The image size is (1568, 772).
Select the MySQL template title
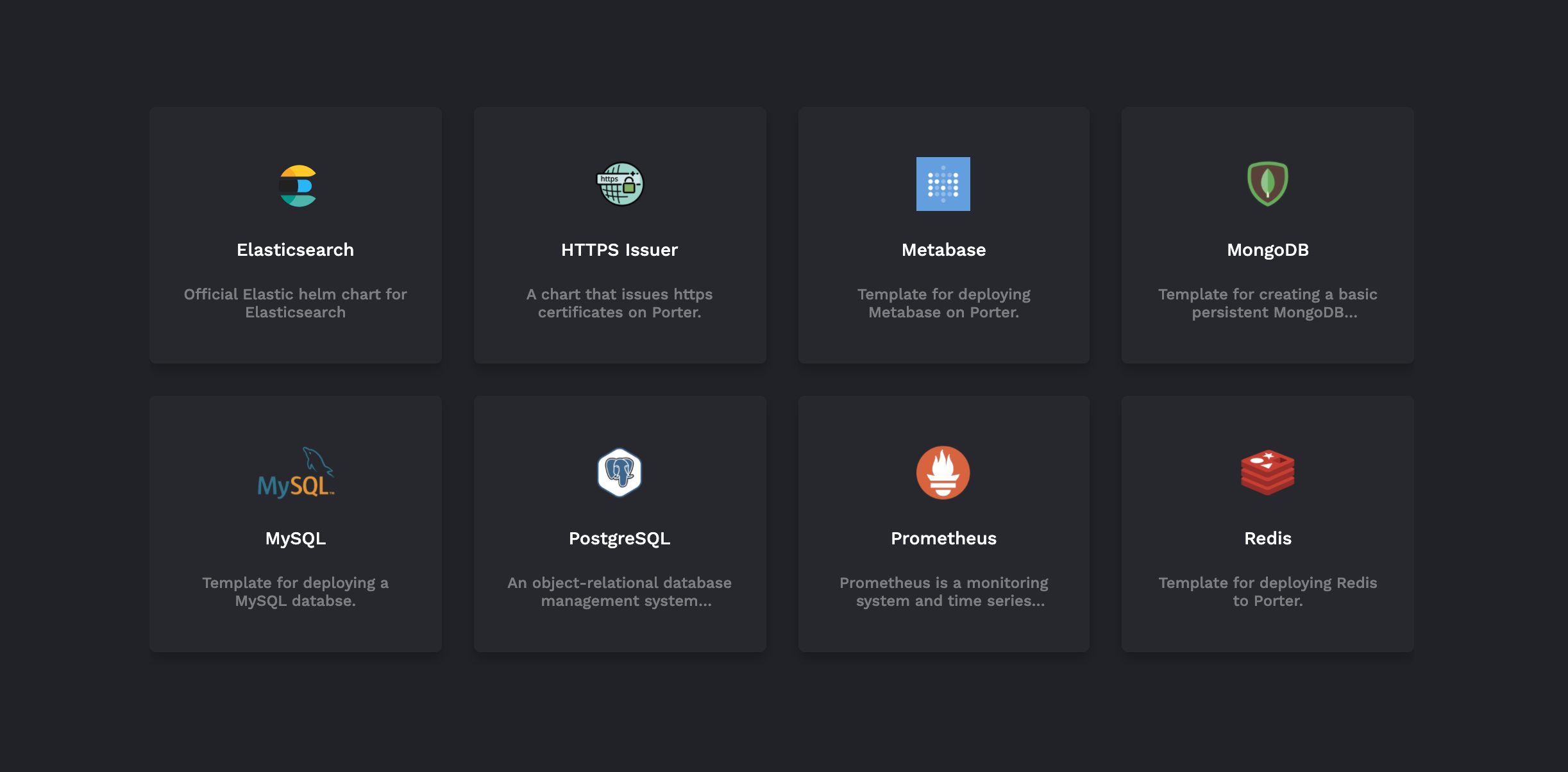click(296, 539)
